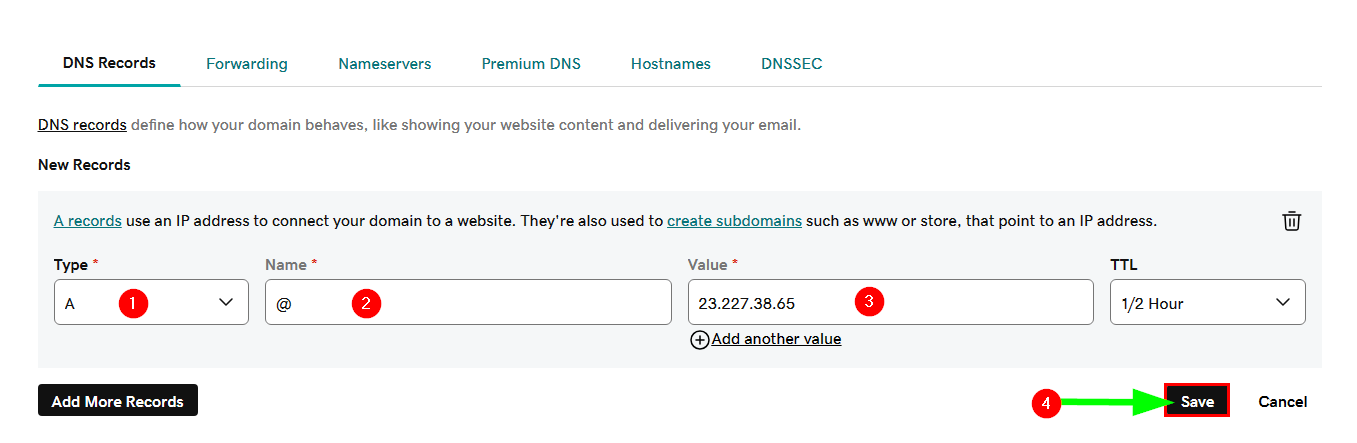Click the create subdomains link

click(x=734, y=221)
